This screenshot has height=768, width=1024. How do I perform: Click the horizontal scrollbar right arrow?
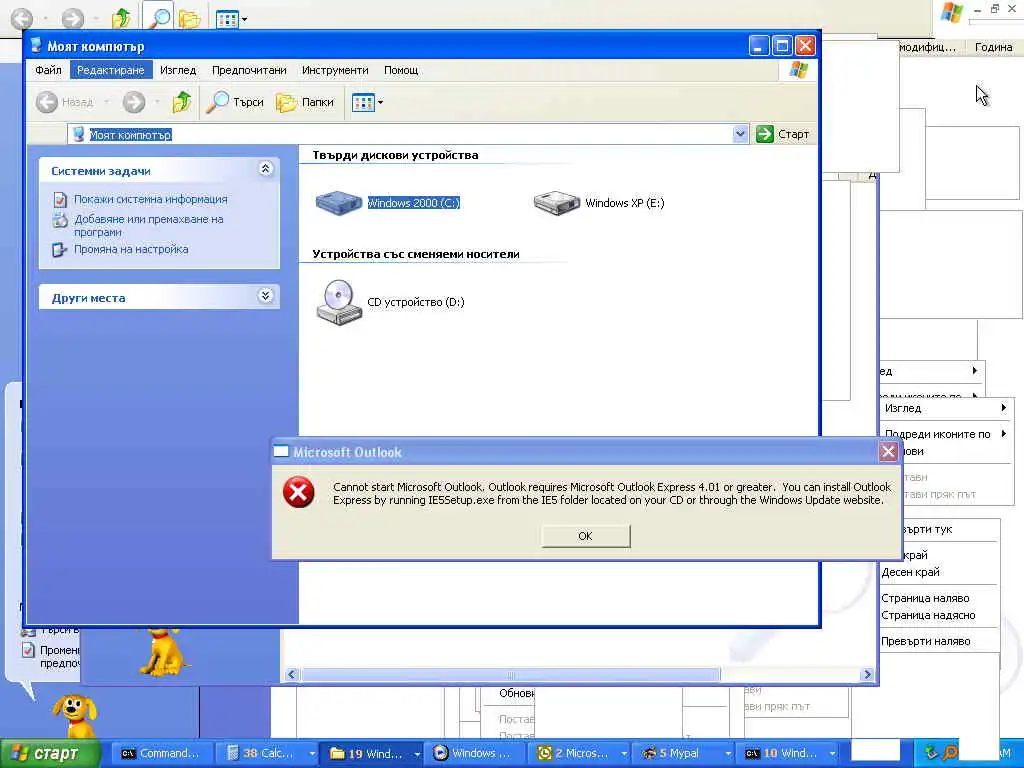coord(867,674)
